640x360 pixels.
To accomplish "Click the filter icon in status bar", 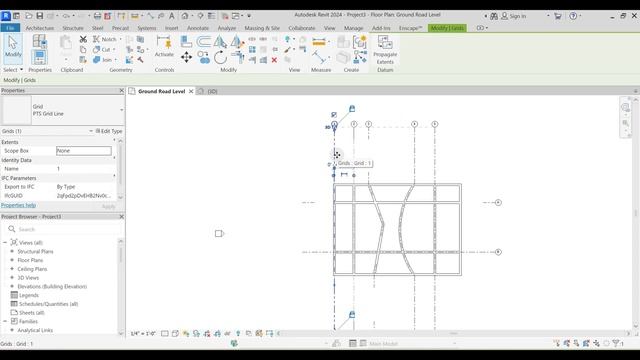I will tap(617, 344).
